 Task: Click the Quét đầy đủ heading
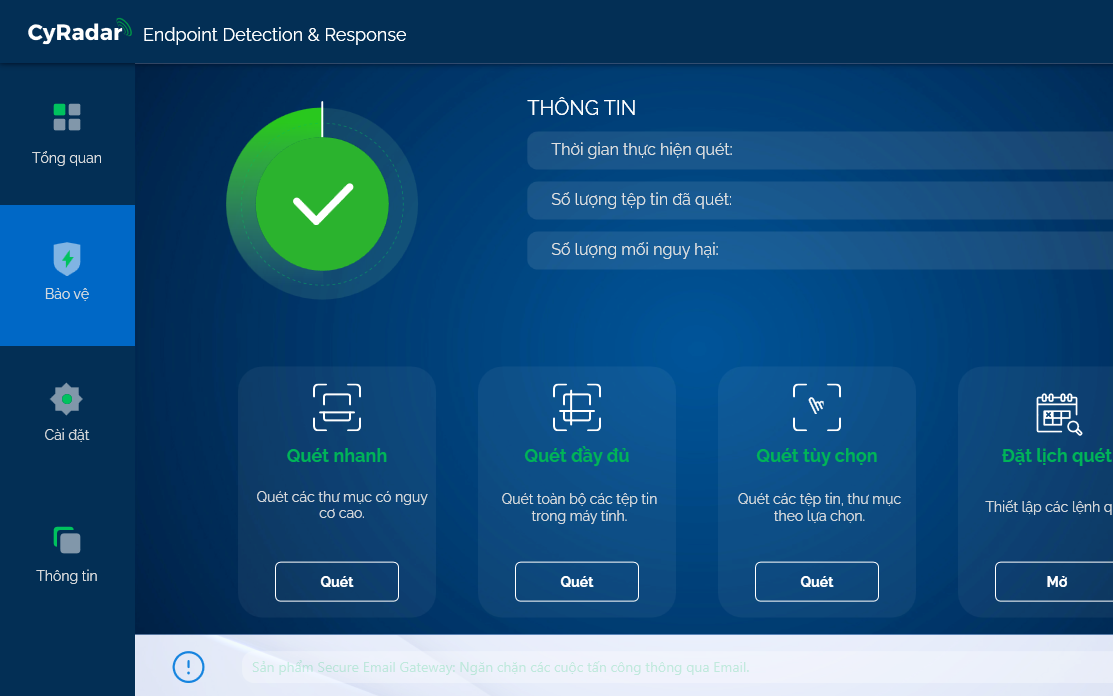click(577, 455)
